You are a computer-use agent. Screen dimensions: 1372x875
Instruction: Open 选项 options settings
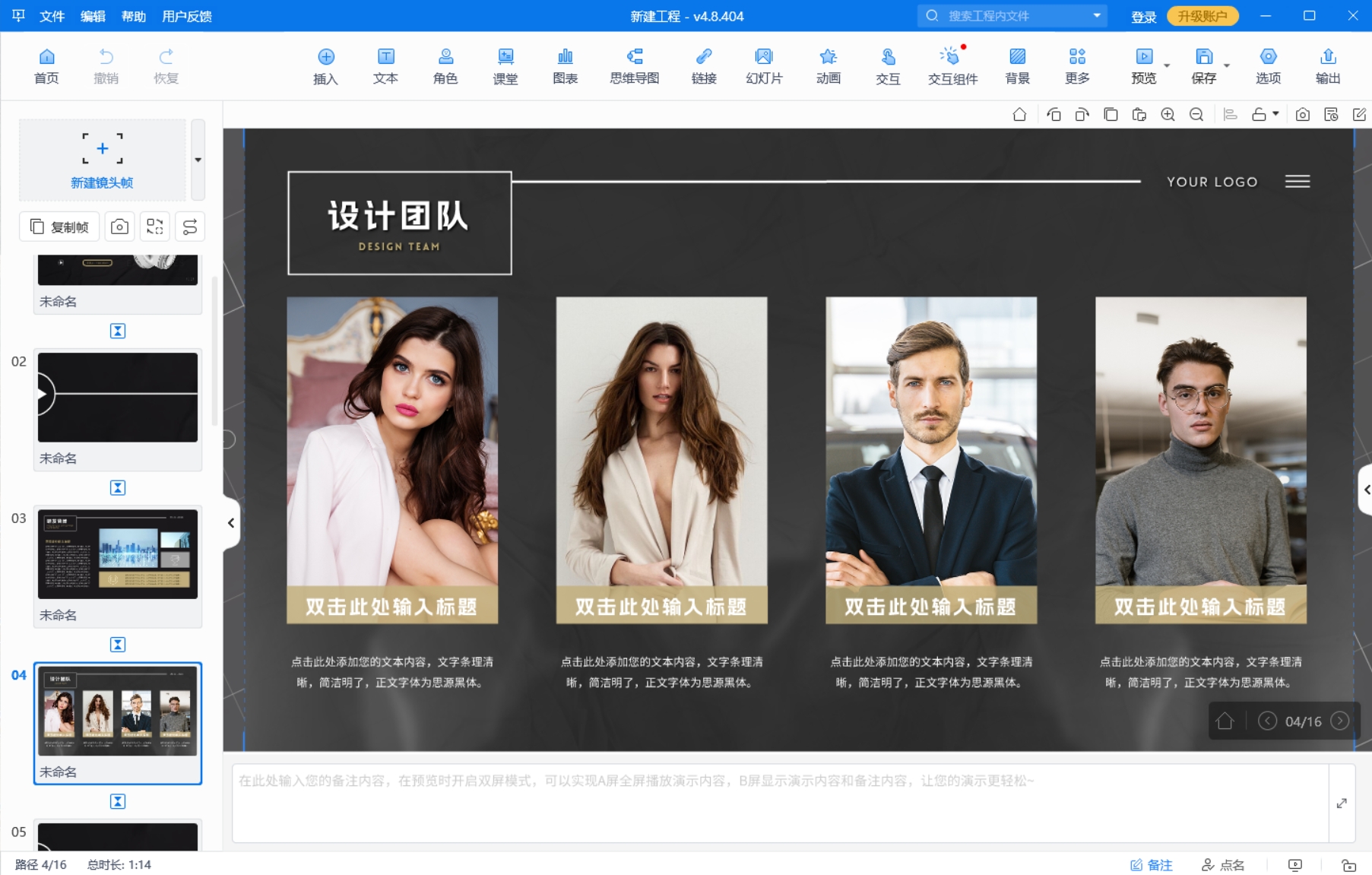click(x=1268, y=66)
